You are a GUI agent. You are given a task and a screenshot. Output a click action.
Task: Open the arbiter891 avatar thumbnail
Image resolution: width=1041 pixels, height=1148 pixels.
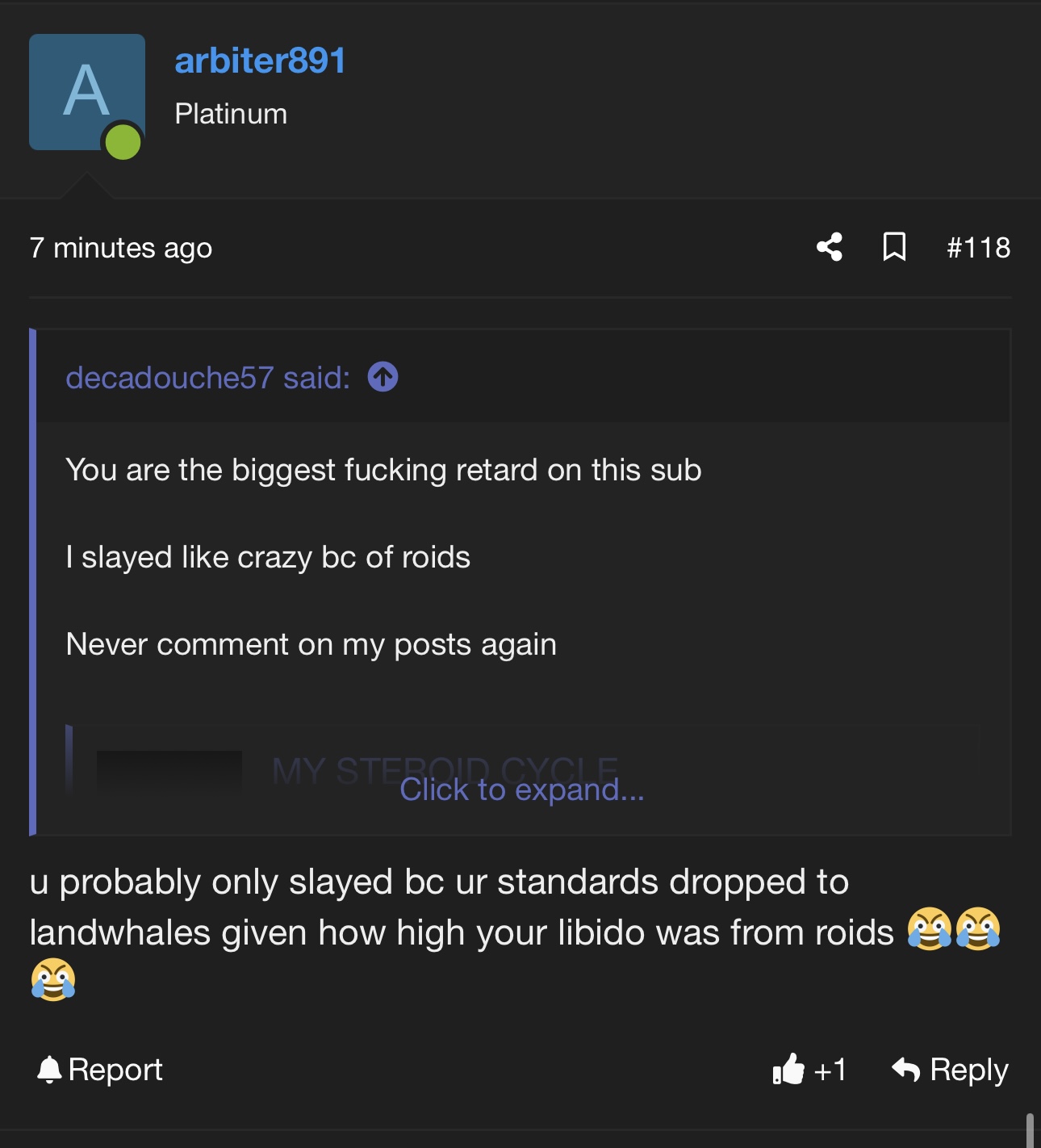pyautogui.click(x=86, y=90)
